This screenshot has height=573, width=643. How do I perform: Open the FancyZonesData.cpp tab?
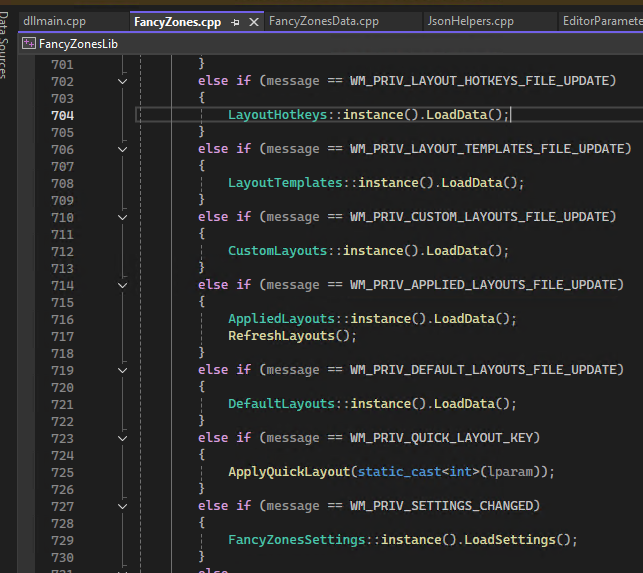click(x=323, y=21)
